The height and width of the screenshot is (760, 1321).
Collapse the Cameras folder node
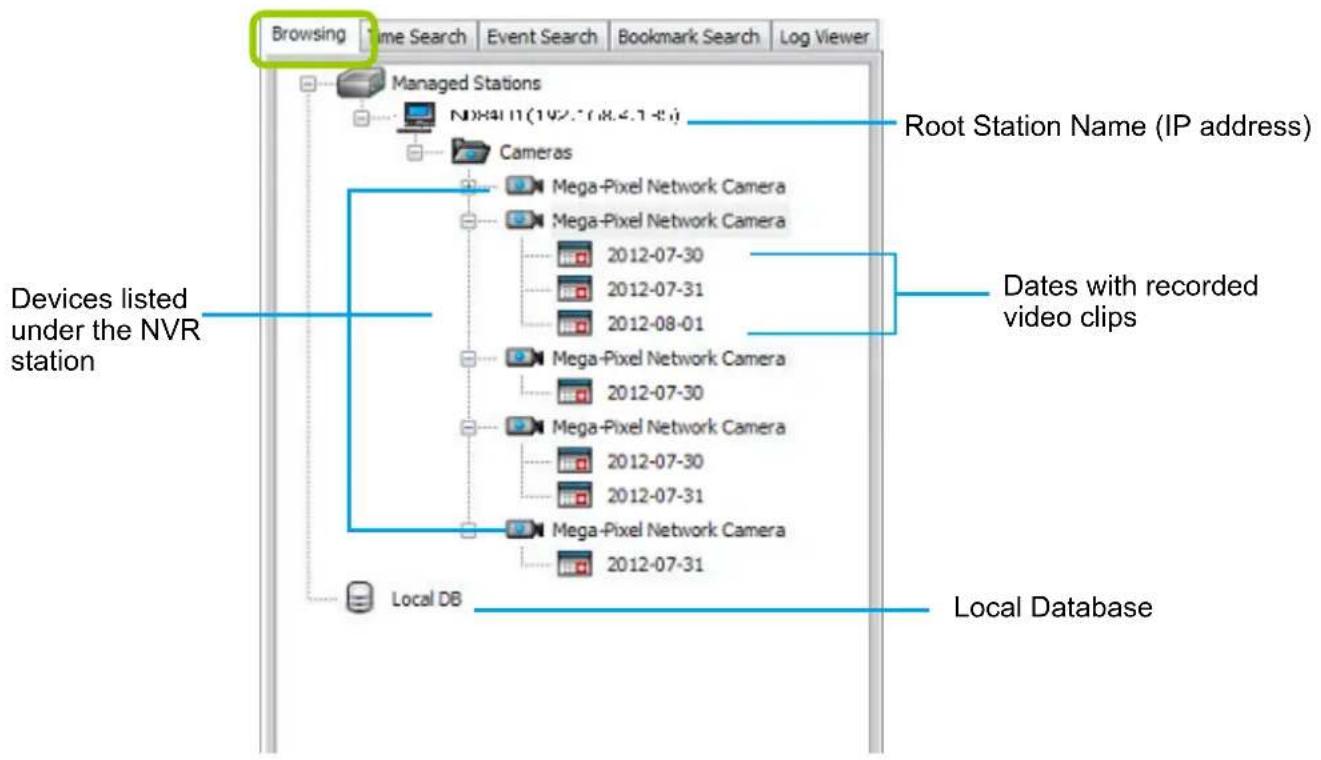415,154
